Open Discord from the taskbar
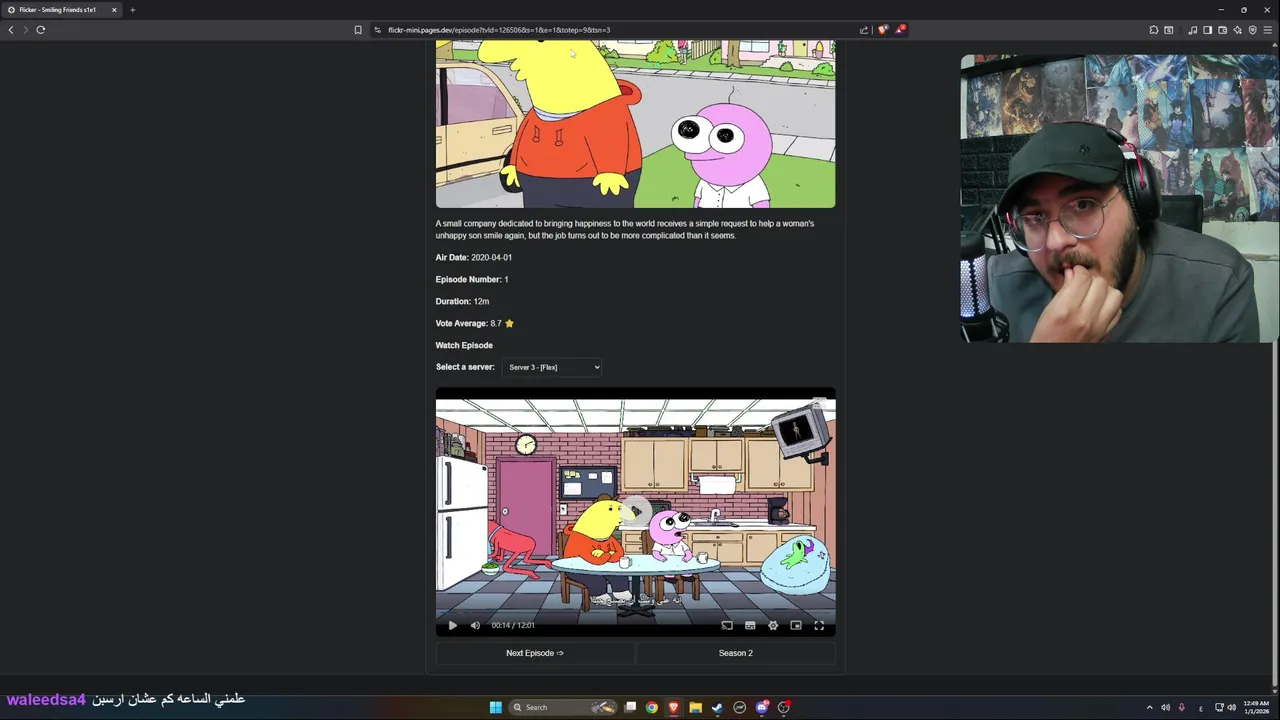This screenshot has width=1280, height=720. click(x=762, y=707)
